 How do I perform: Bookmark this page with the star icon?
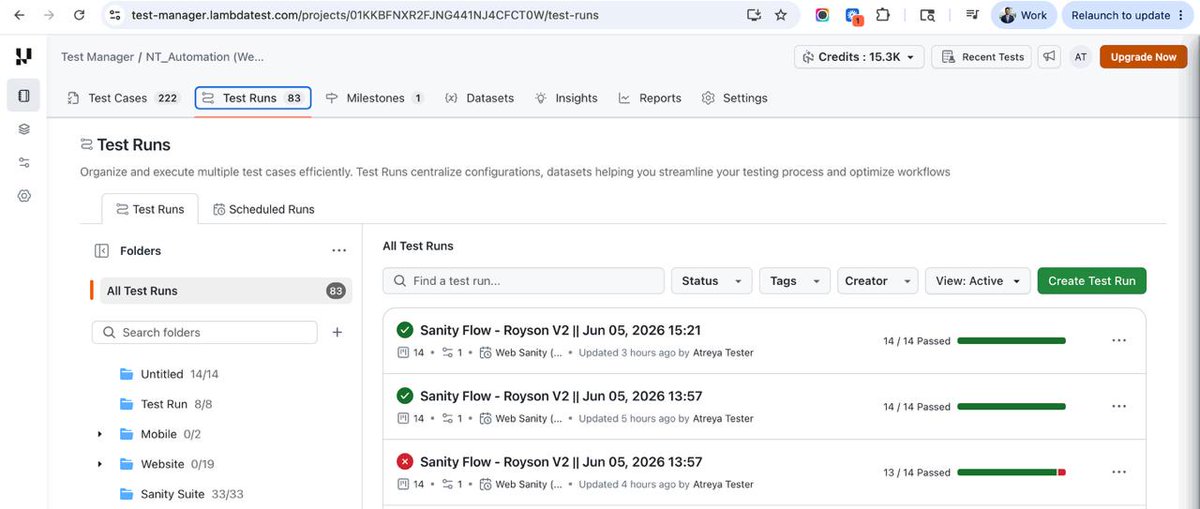tap(781, 15)
